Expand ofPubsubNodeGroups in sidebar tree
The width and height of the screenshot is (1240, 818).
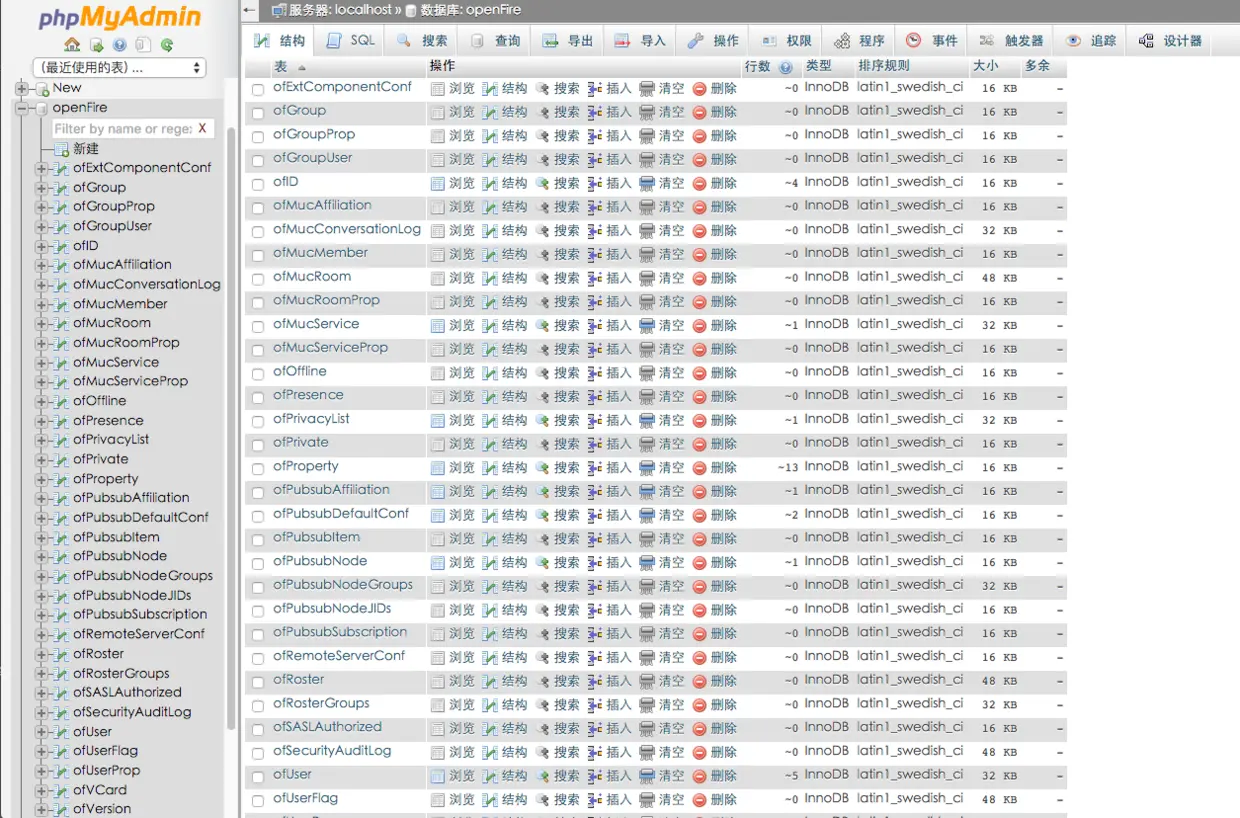[x=42, y=576]
